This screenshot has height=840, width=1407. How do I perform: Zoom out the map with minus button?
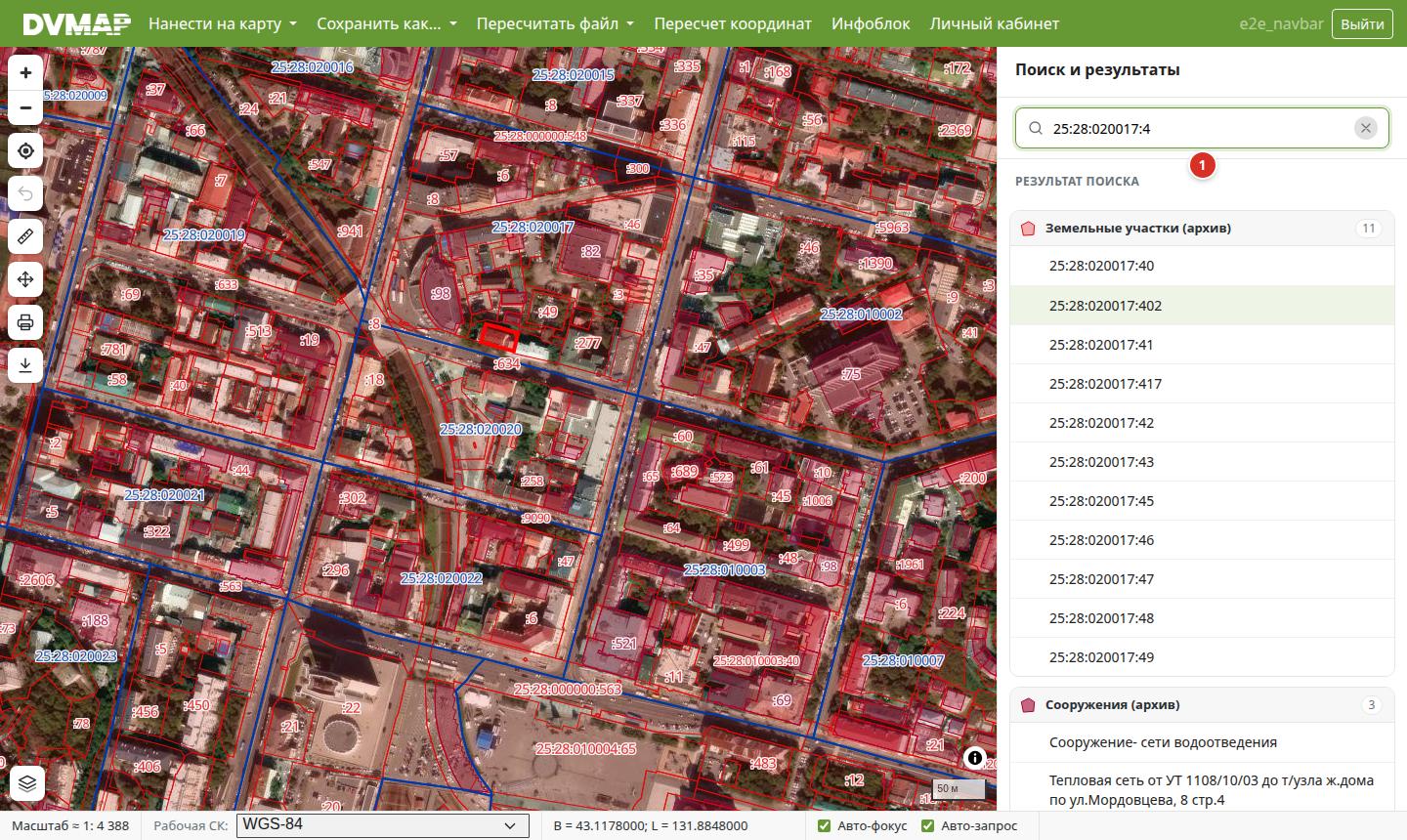[x=25, y=107]
